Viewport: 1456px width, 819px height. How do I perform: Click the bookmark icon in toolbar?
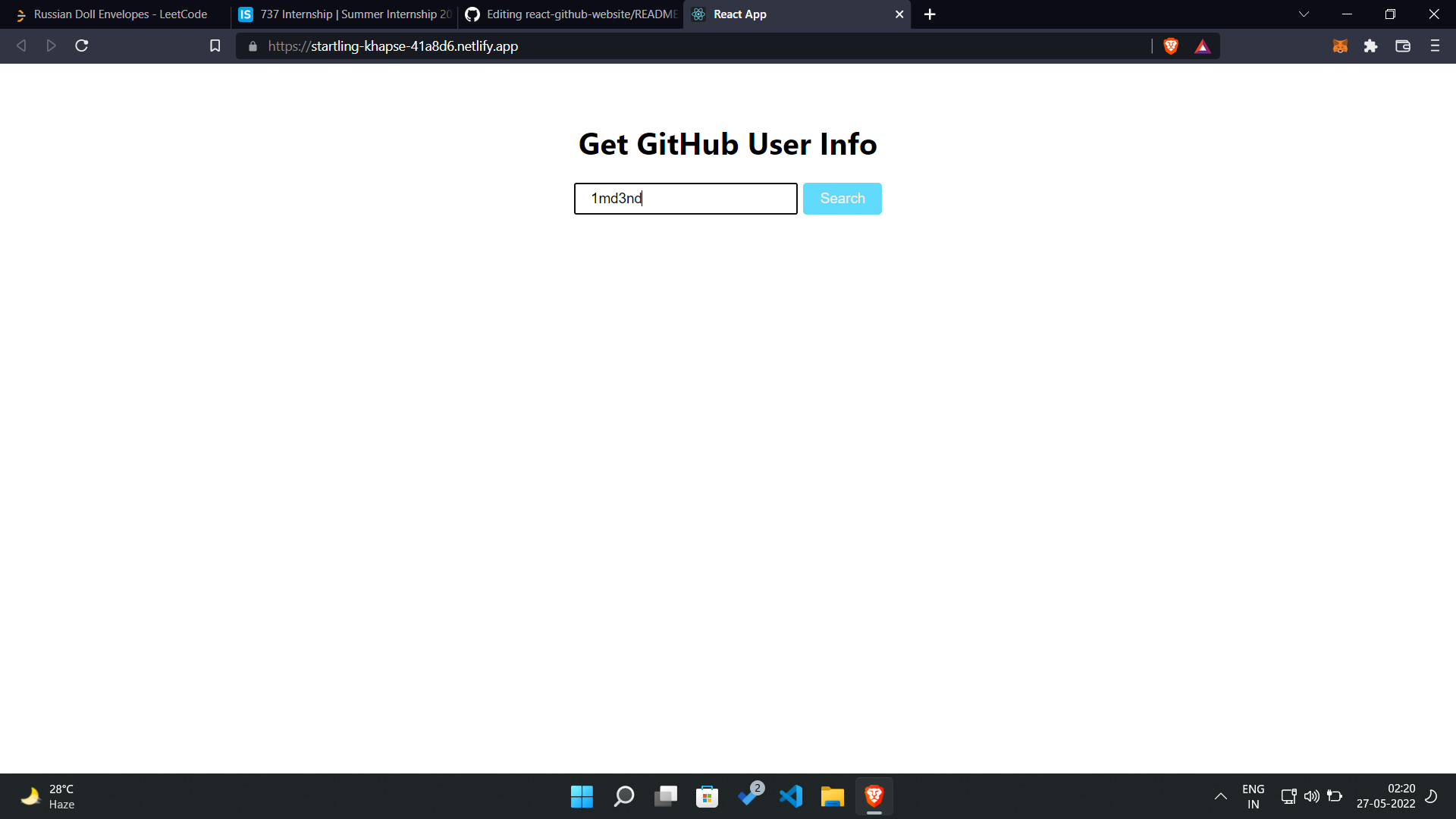[215, 45]
